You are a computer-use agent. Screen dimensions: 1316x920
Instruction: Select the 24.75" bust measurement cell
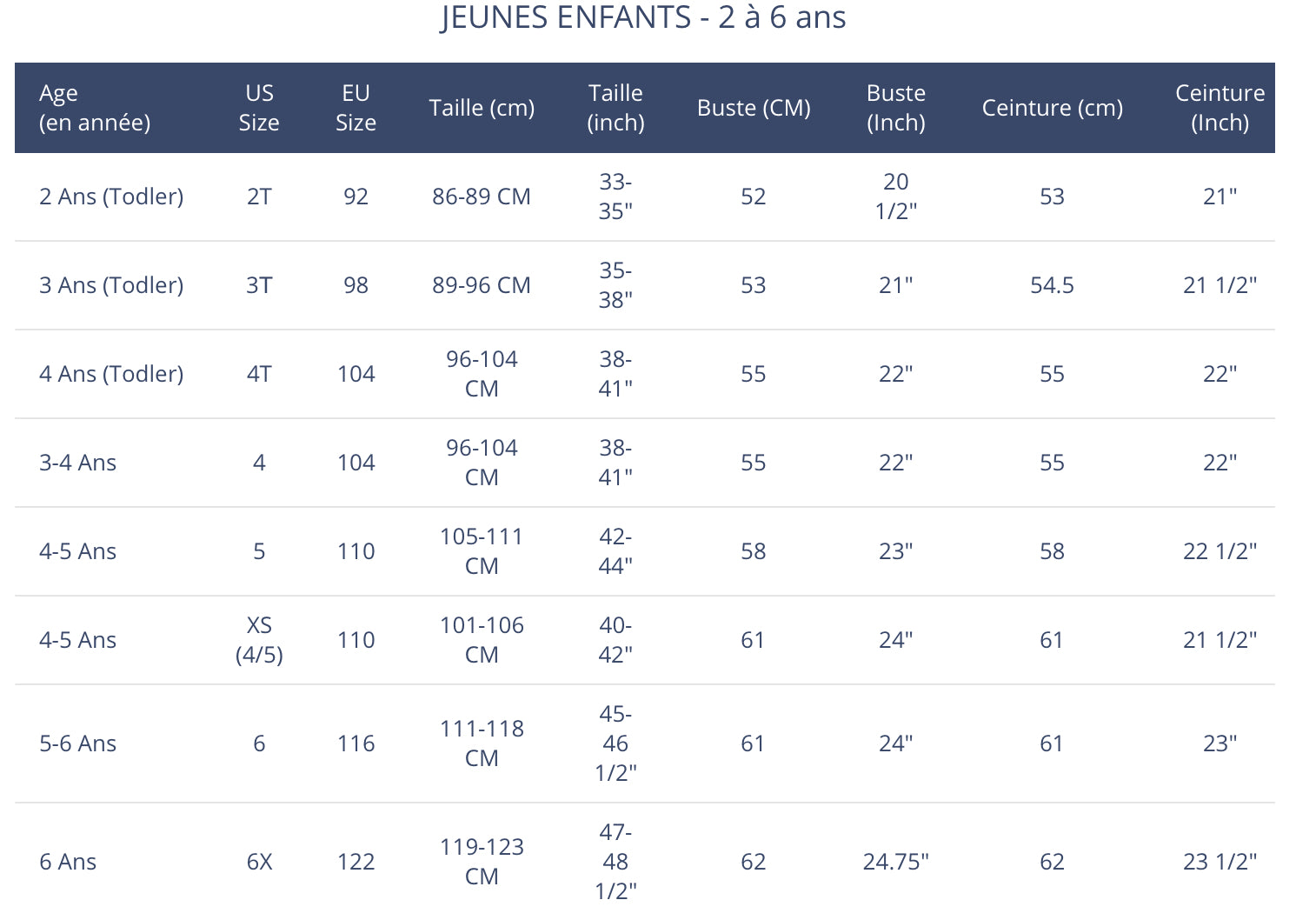896,862
